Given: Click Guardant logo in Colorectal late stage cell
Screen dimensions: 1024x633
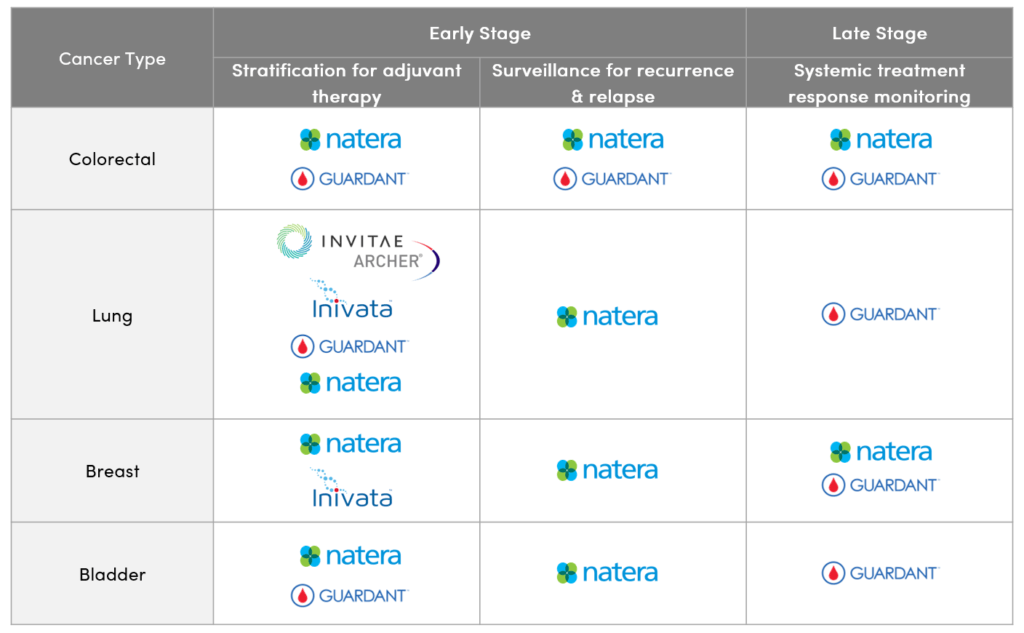Looking at the screenshot, I should tap(880, 178).
